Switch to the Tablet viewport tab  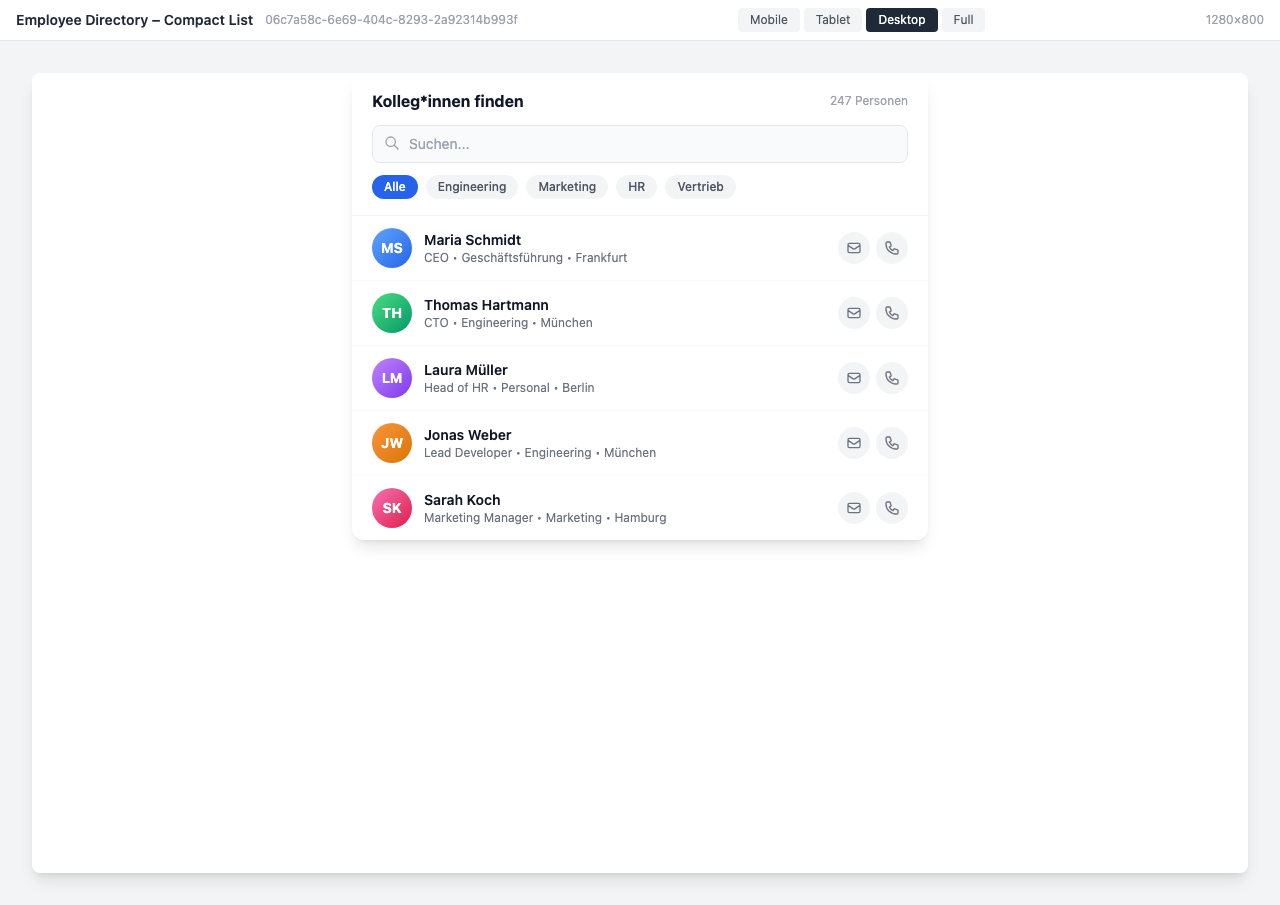pos(832,19)
